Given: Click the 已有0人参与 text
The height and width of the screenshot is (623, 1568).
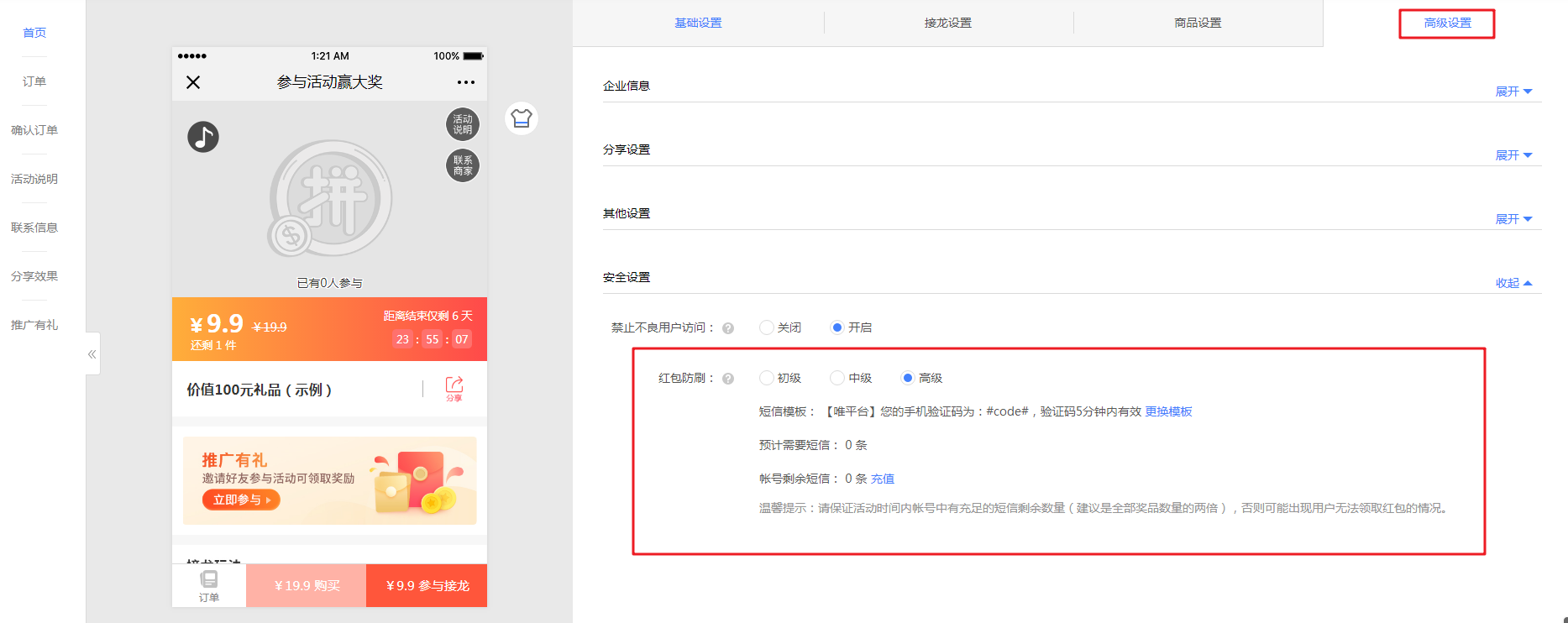Looking at the screenshot, I should click(330, 283).
